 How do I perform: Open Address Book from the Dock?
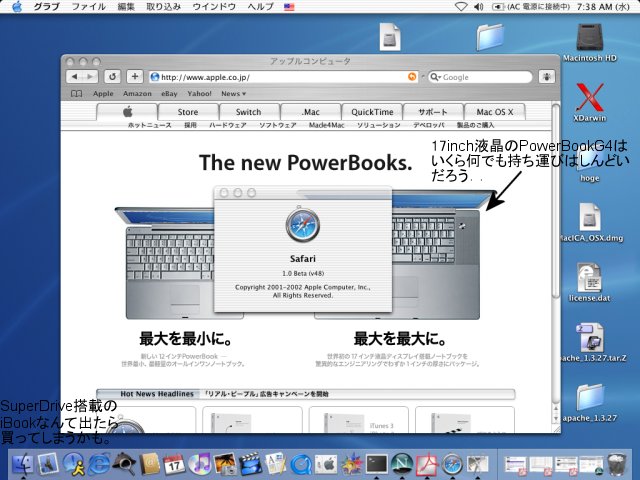click(x=150, y=464)
